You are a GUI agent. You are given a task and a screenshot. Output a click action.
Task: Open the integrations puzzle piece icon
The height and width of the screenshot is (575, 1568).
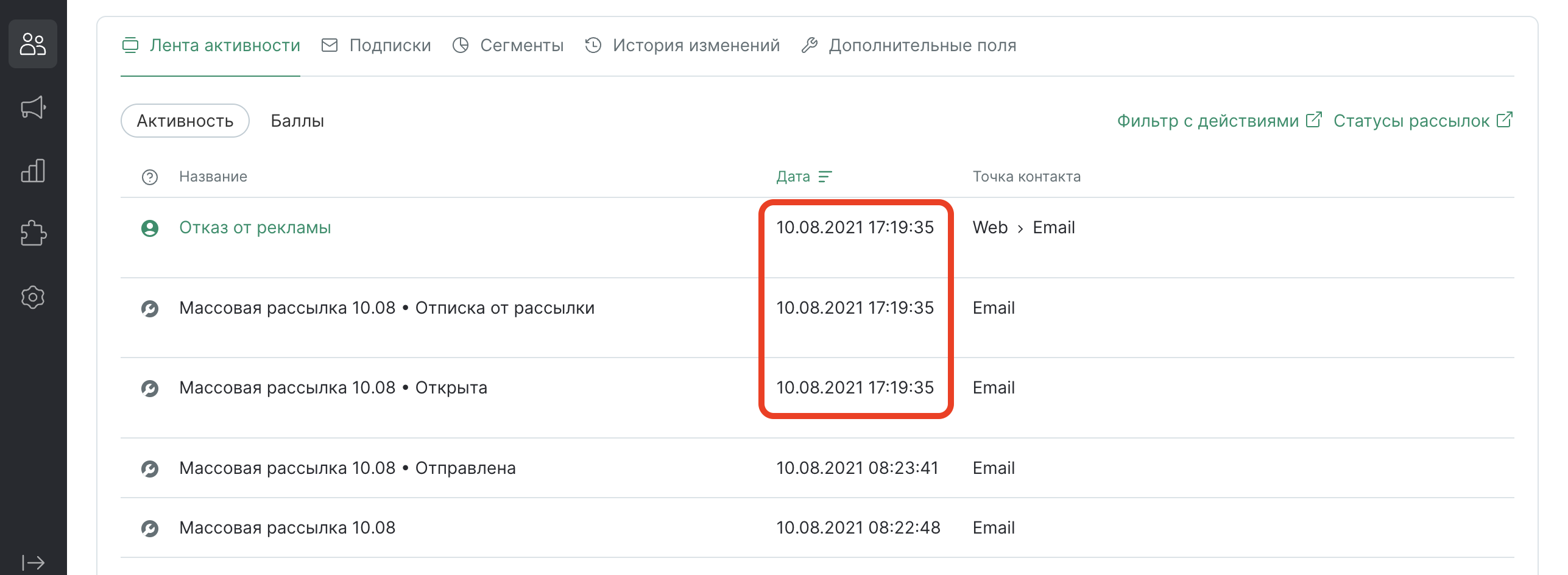tap(33, 233)
